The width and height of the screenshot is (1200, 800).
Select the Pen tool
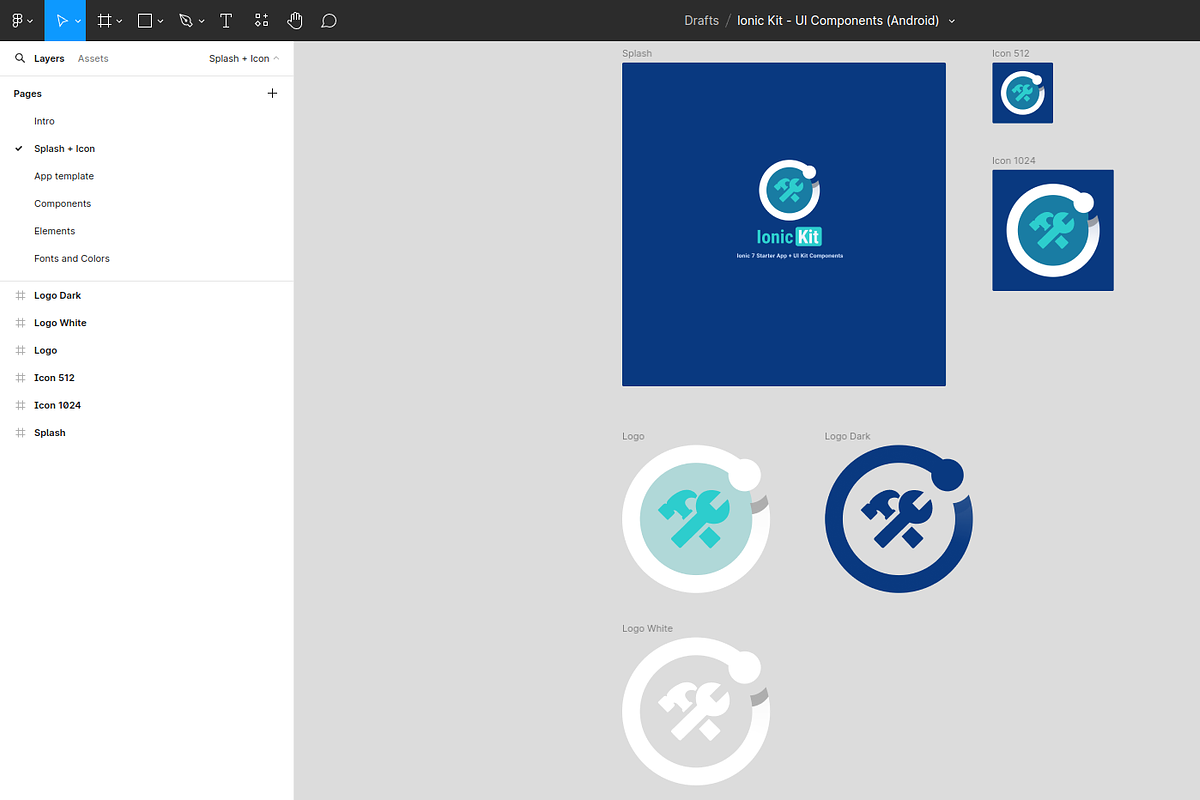(x=186, y=20)
